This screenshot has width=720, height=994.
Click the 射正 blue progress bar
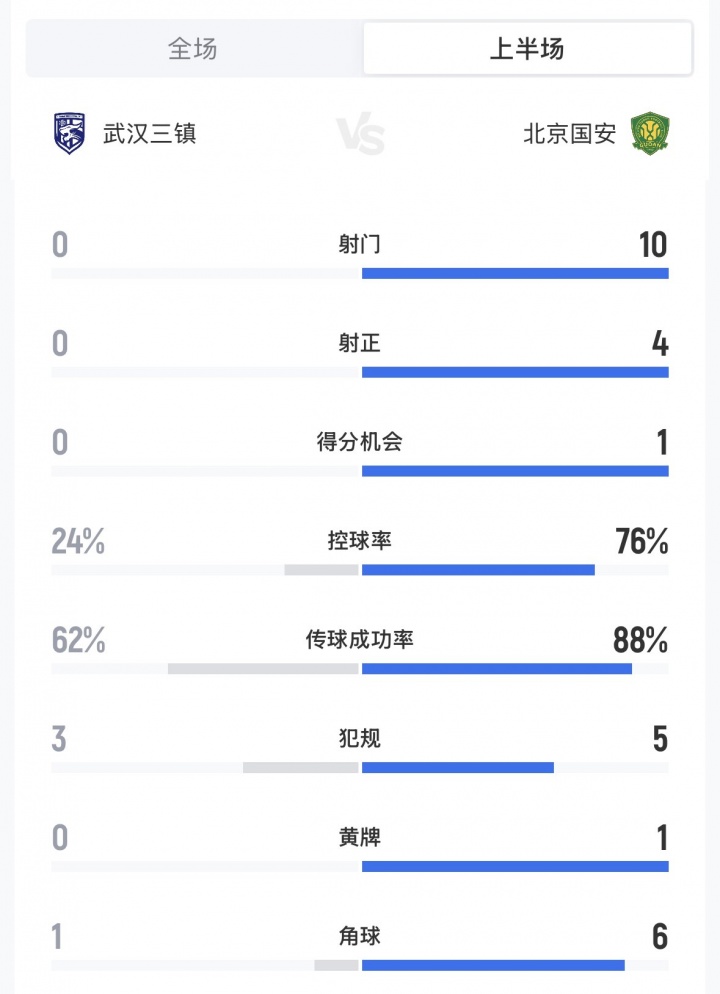515,372
